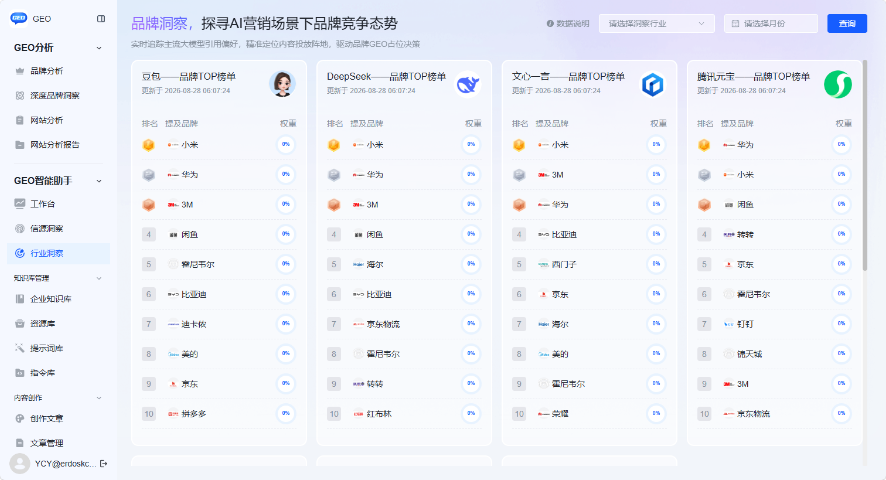The width and height of the screenshot is (886, 480).
Task: Click the 行业洞察 sidebar icon
Action: point(20,253)
